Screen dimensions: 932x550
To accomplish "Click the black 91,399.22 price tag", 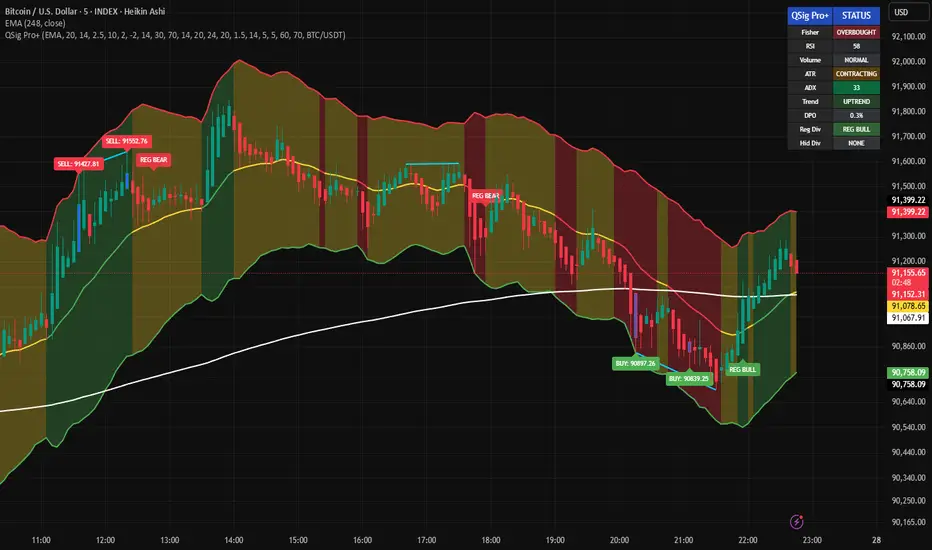I will click(908, 200).
